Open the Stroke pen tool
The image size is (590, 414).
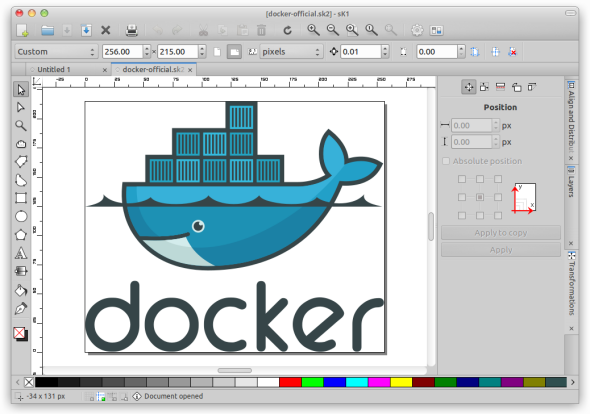[x=21, y=309]
